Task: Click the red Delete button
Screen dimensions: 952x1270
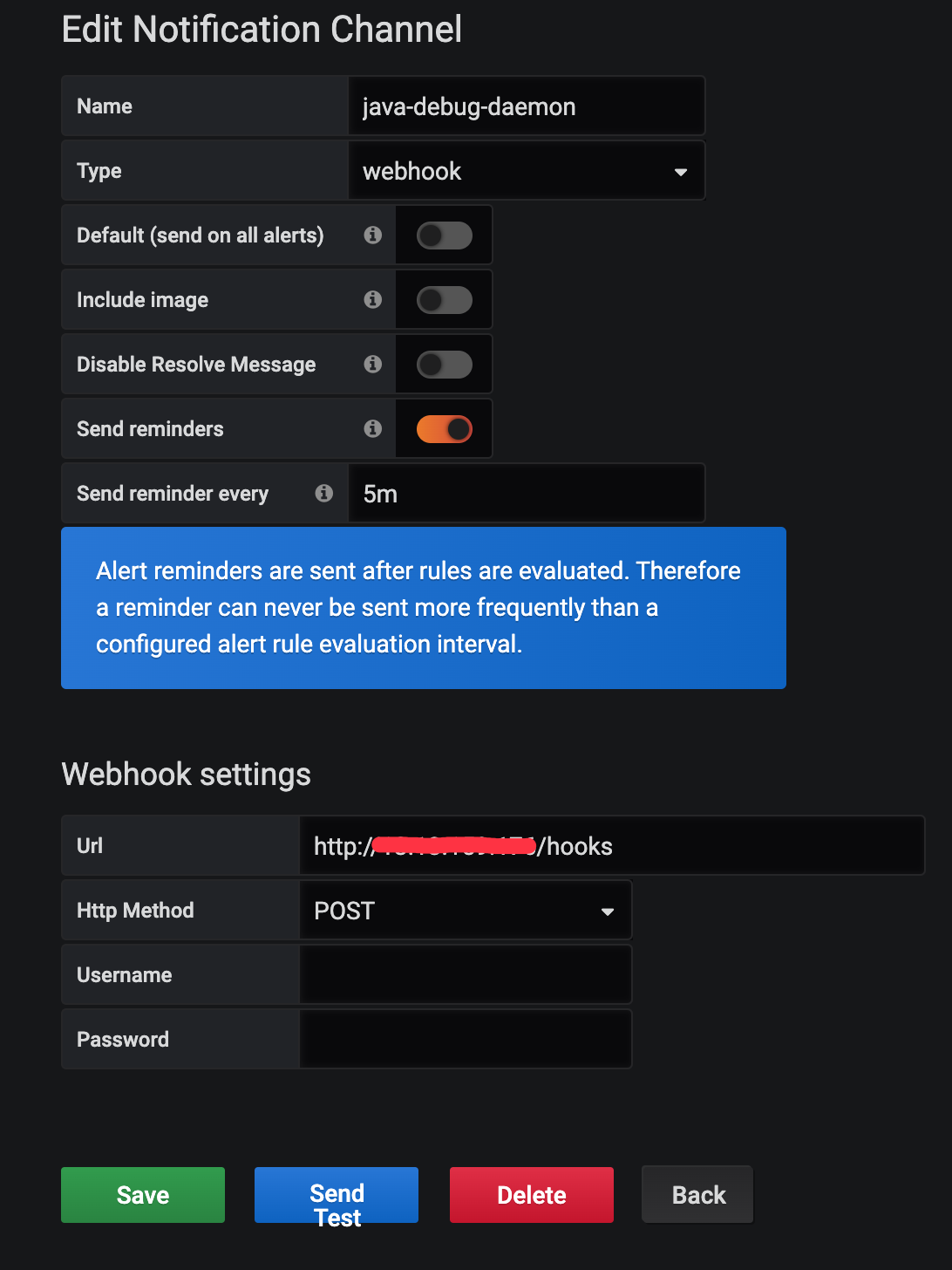Action: [532, 1195]
